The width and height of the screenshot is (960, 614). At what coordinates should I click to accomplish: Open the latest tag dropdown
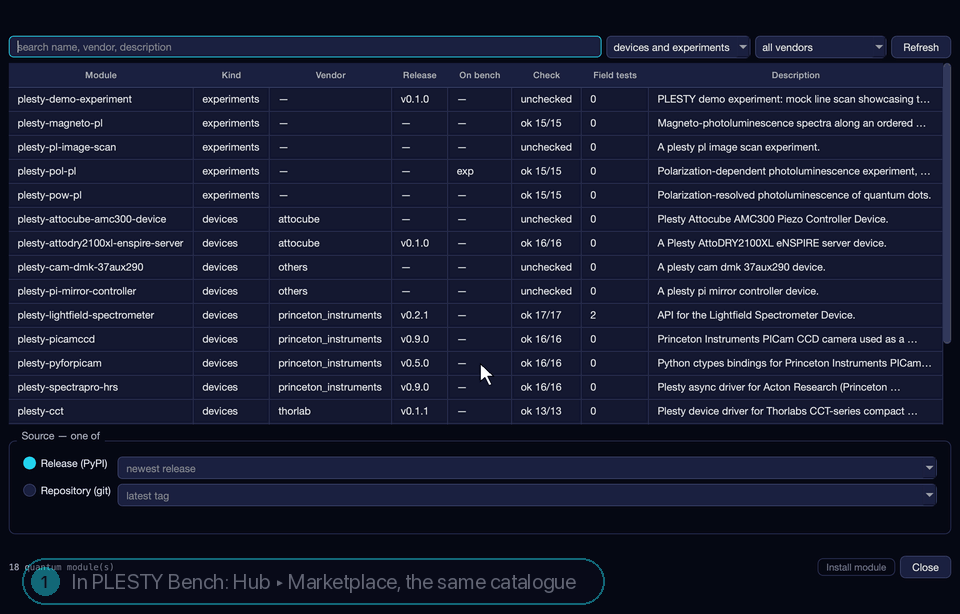click(x=527, y=495)
